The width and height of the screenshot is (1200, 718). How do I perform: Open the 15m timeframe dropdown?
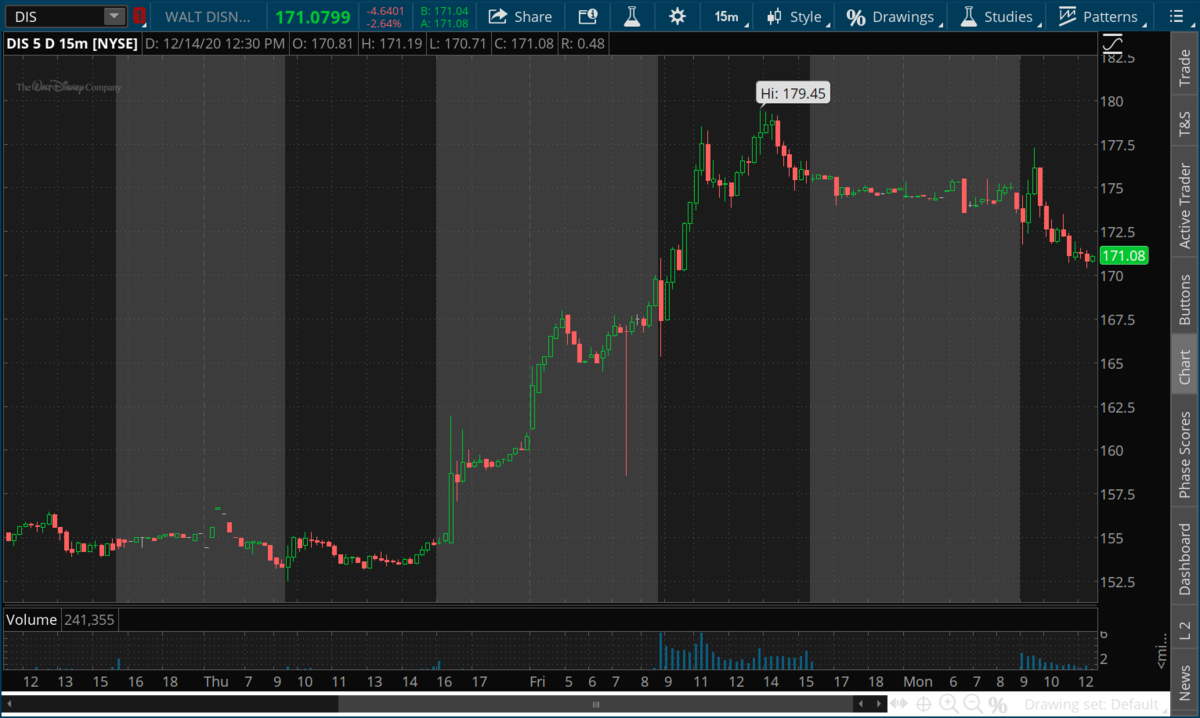[727, 16]
